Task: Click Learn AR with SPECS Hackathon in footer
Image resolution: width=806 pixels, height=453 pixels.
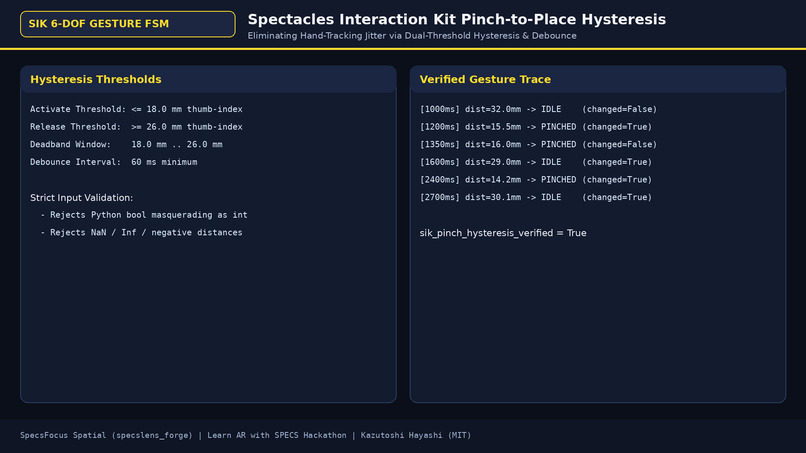Action: pyautogui.click(x=277, y=435)
